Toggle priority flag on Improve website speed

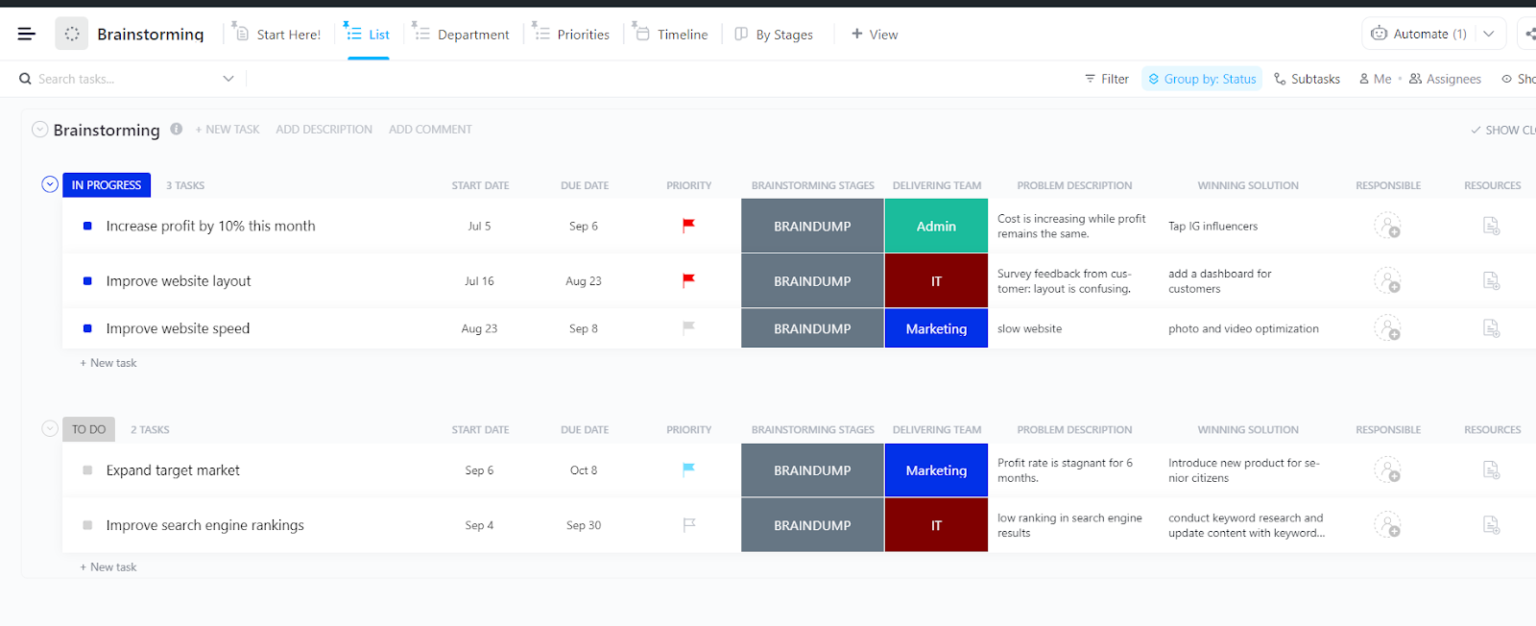tap(688, 328)
